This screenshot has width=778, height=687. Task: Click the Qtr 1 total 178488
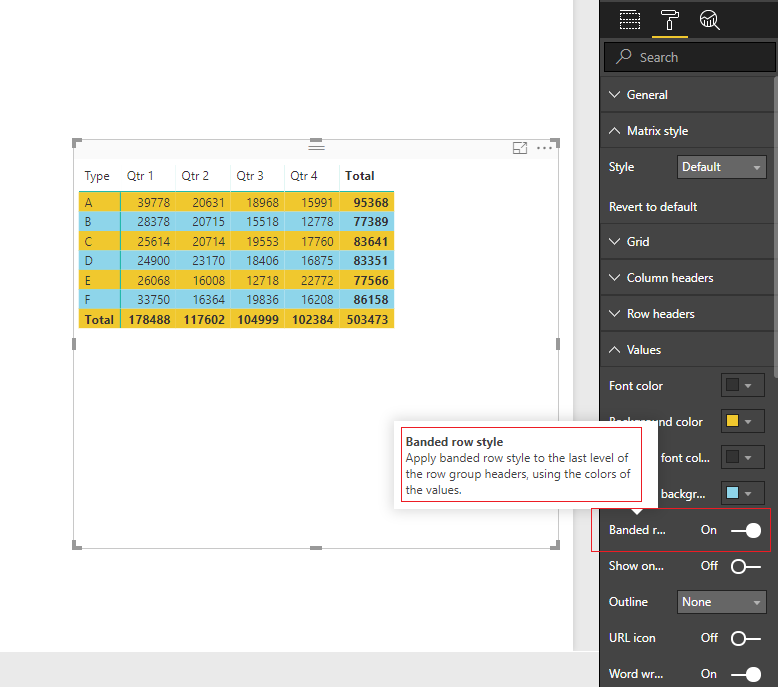[149, 319]
